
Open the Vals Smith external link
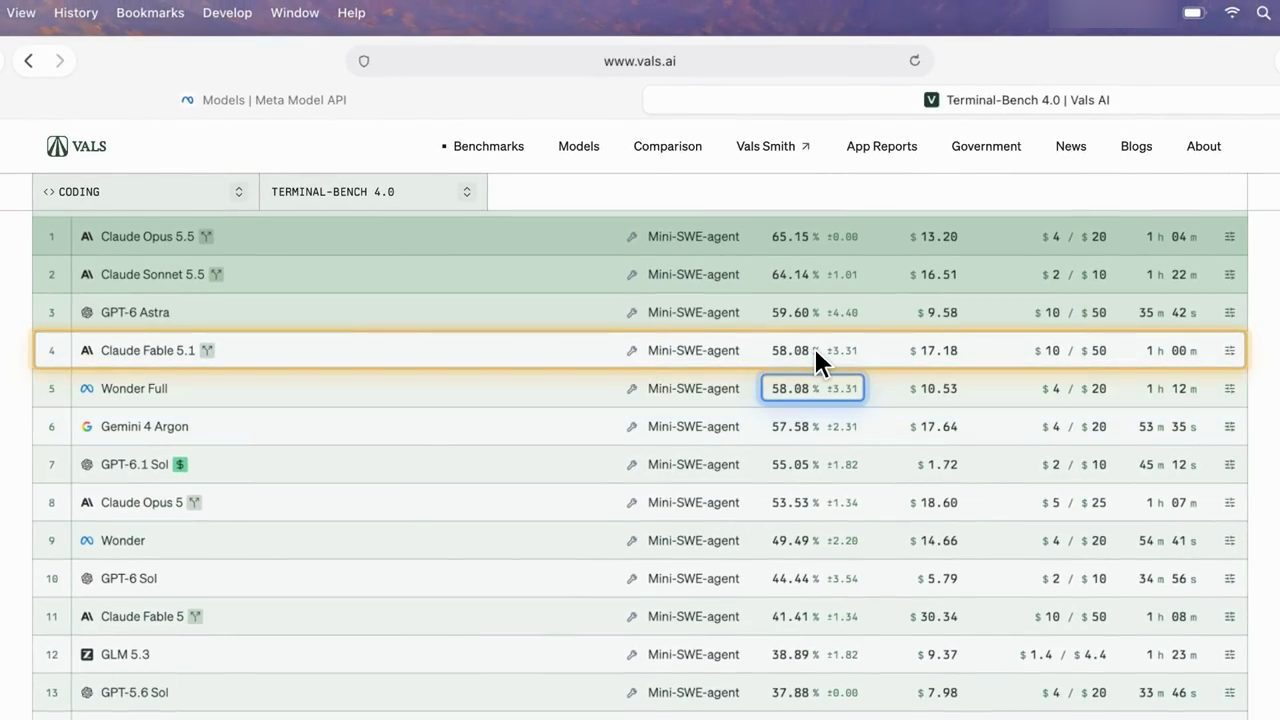pos(773,146)
